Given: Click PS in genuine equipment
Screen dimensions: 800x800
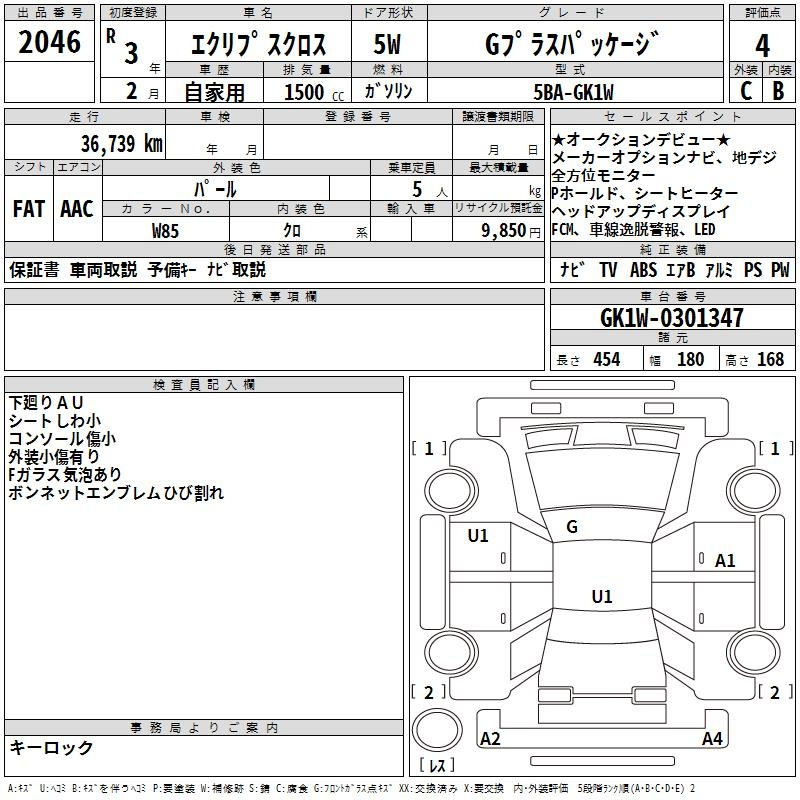Looking at the screenshot, I should [x=753, y=269].
